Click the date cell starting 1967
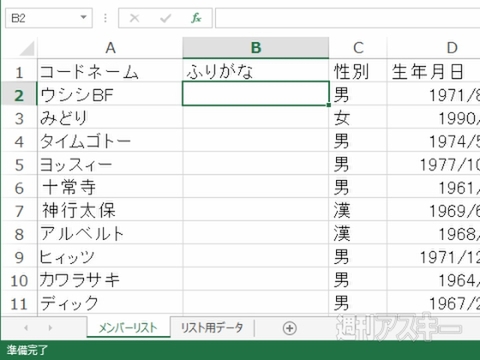 pos(434,303)
